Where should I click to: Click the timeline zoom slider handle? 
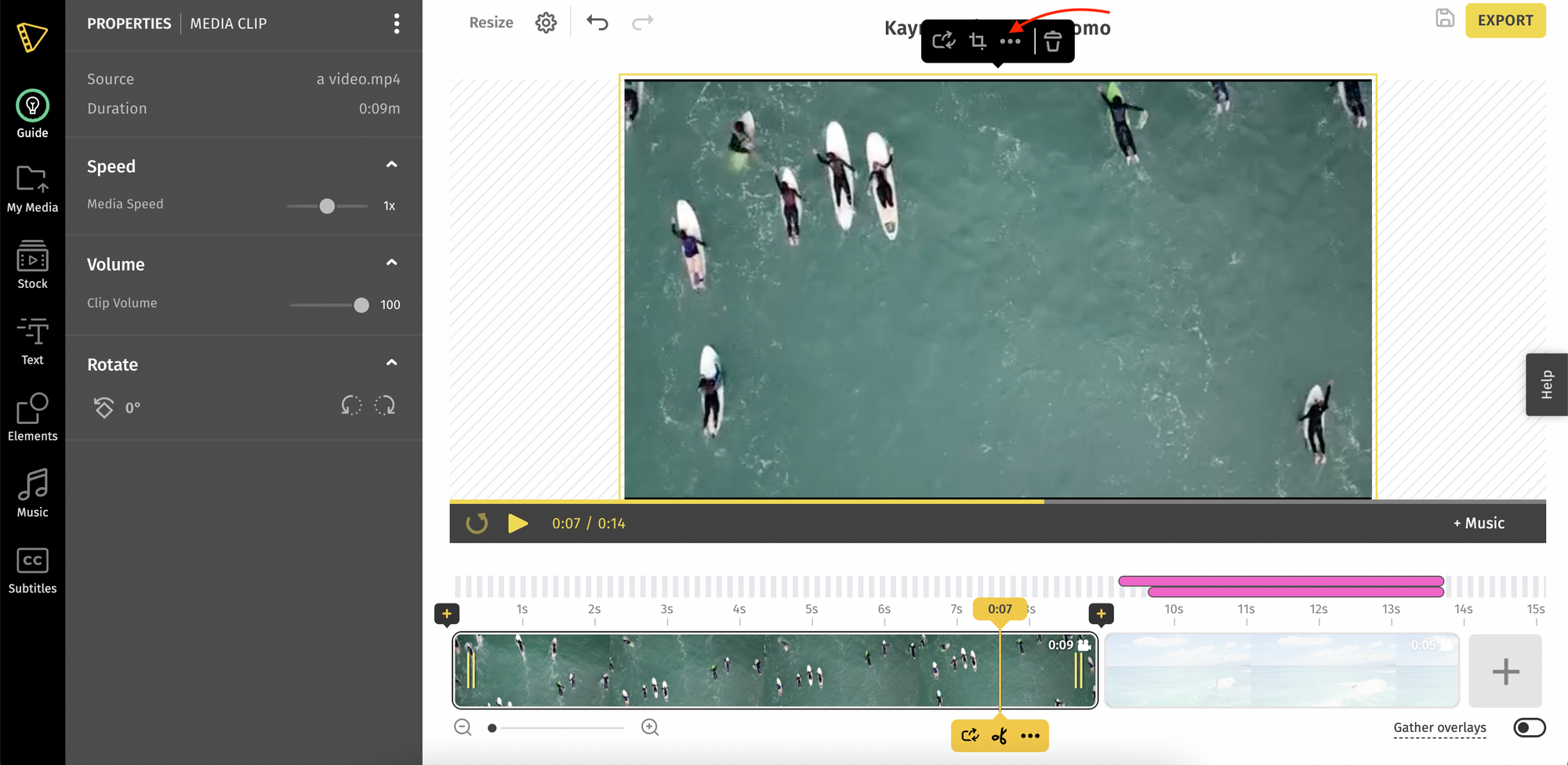[492, 728]
